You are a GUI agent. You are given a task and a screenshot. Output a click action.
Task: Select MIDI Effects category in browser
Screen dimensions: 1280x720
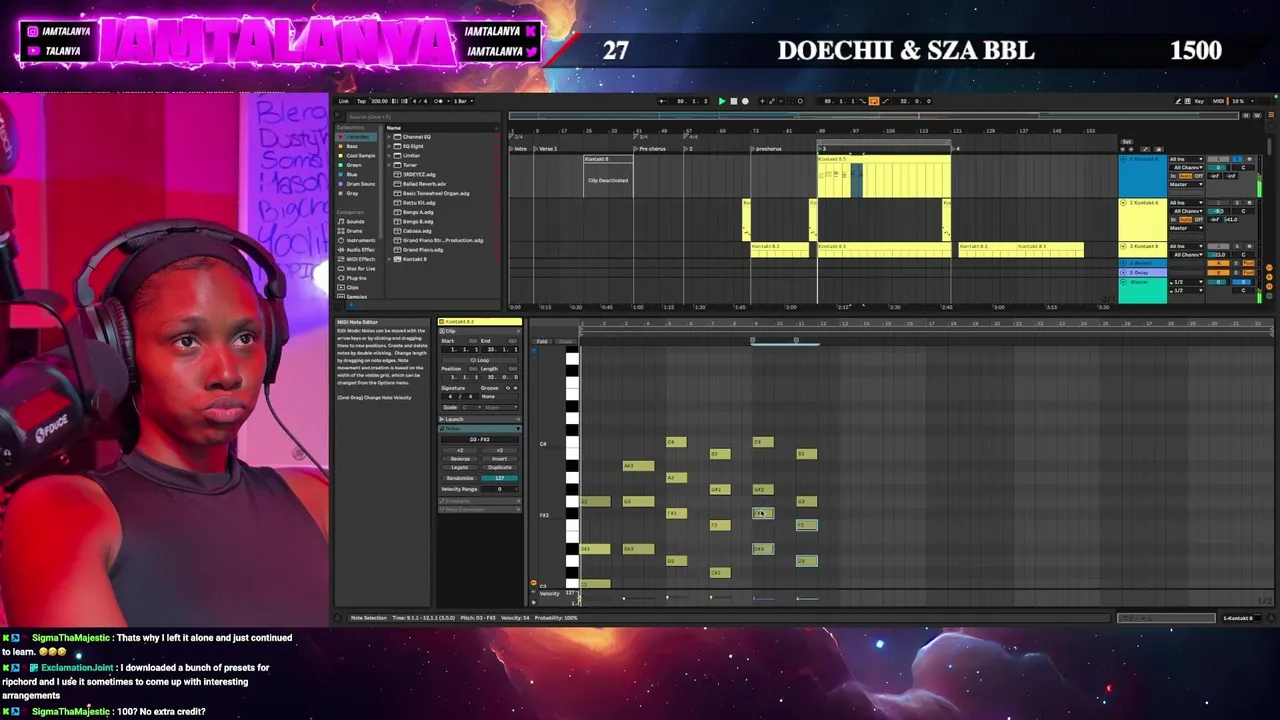click(x=356, y=259)
